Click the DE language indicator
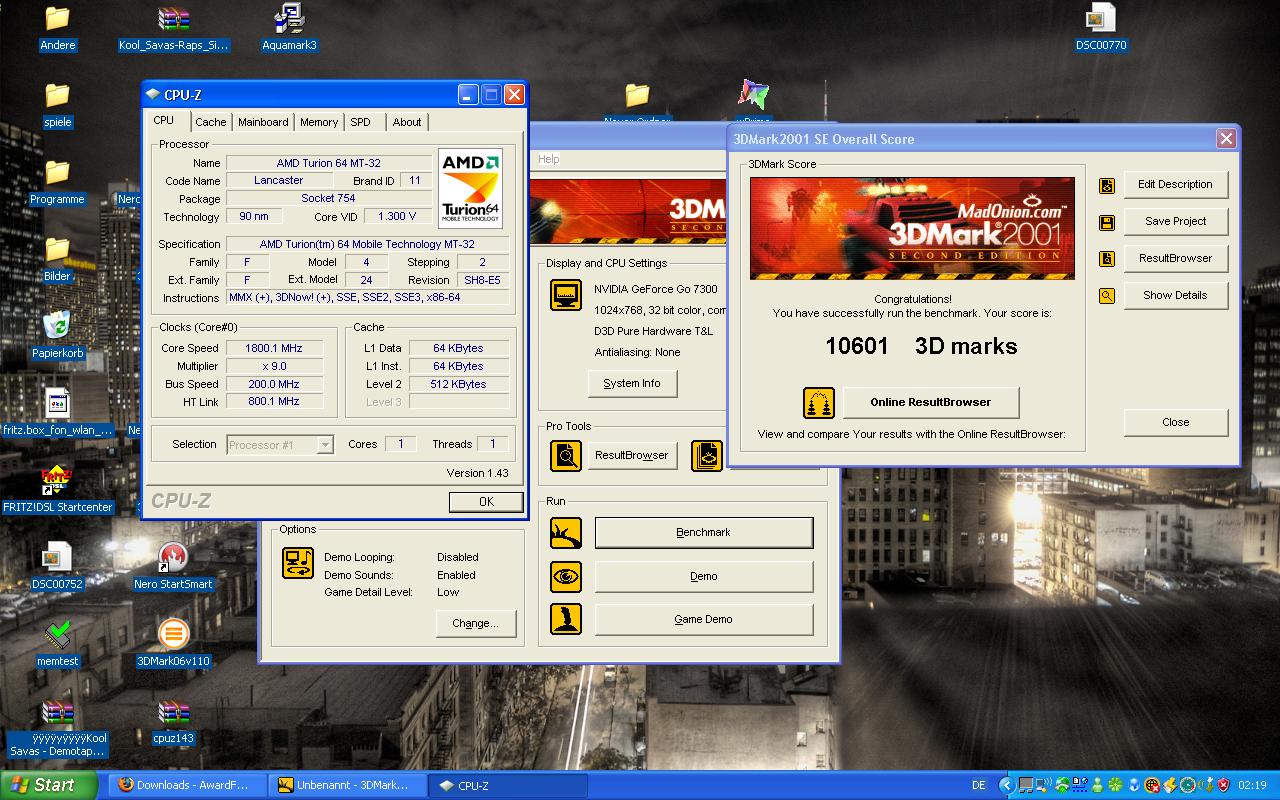 979,786
